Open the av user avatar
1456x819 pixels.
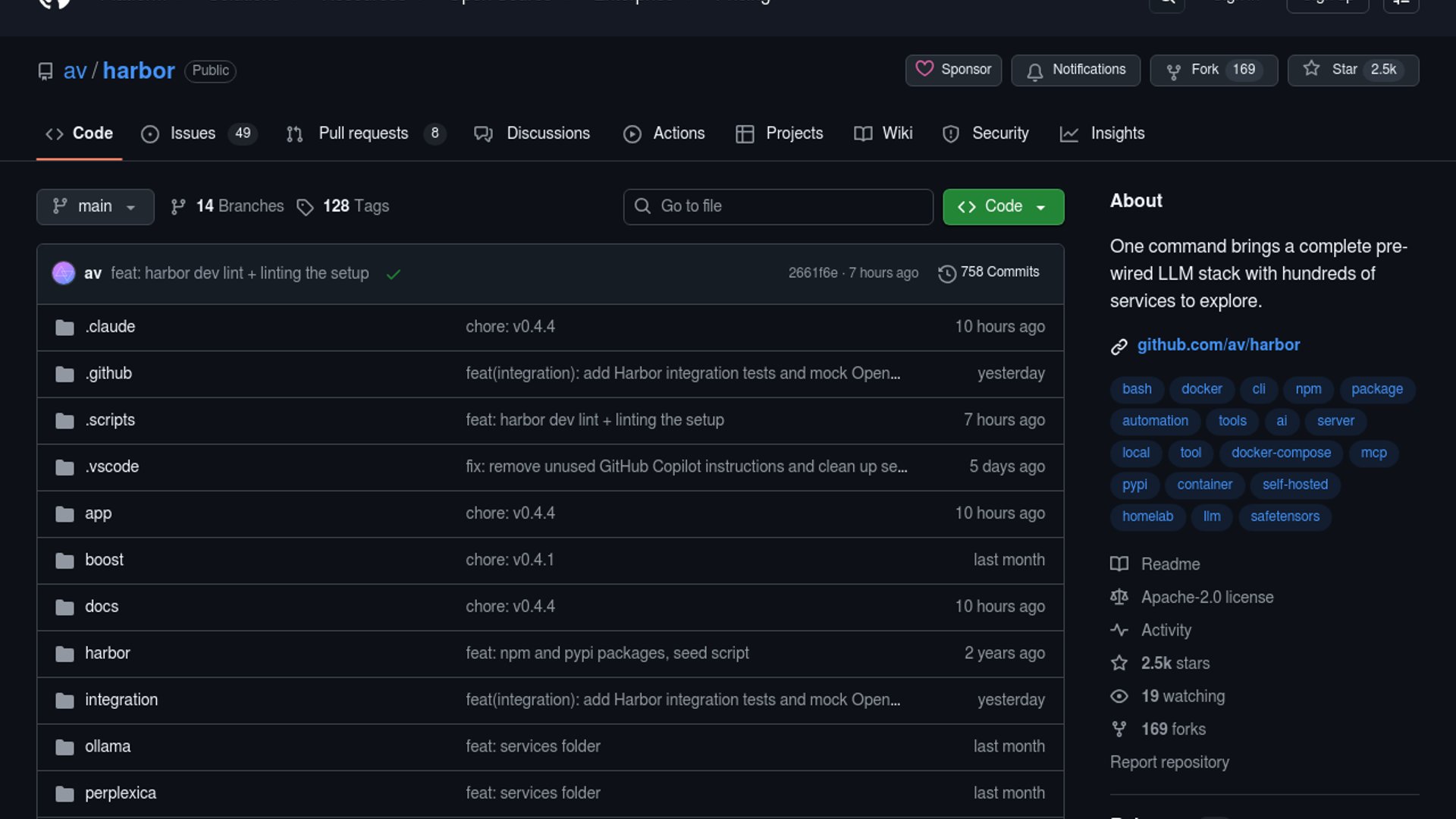64,273
